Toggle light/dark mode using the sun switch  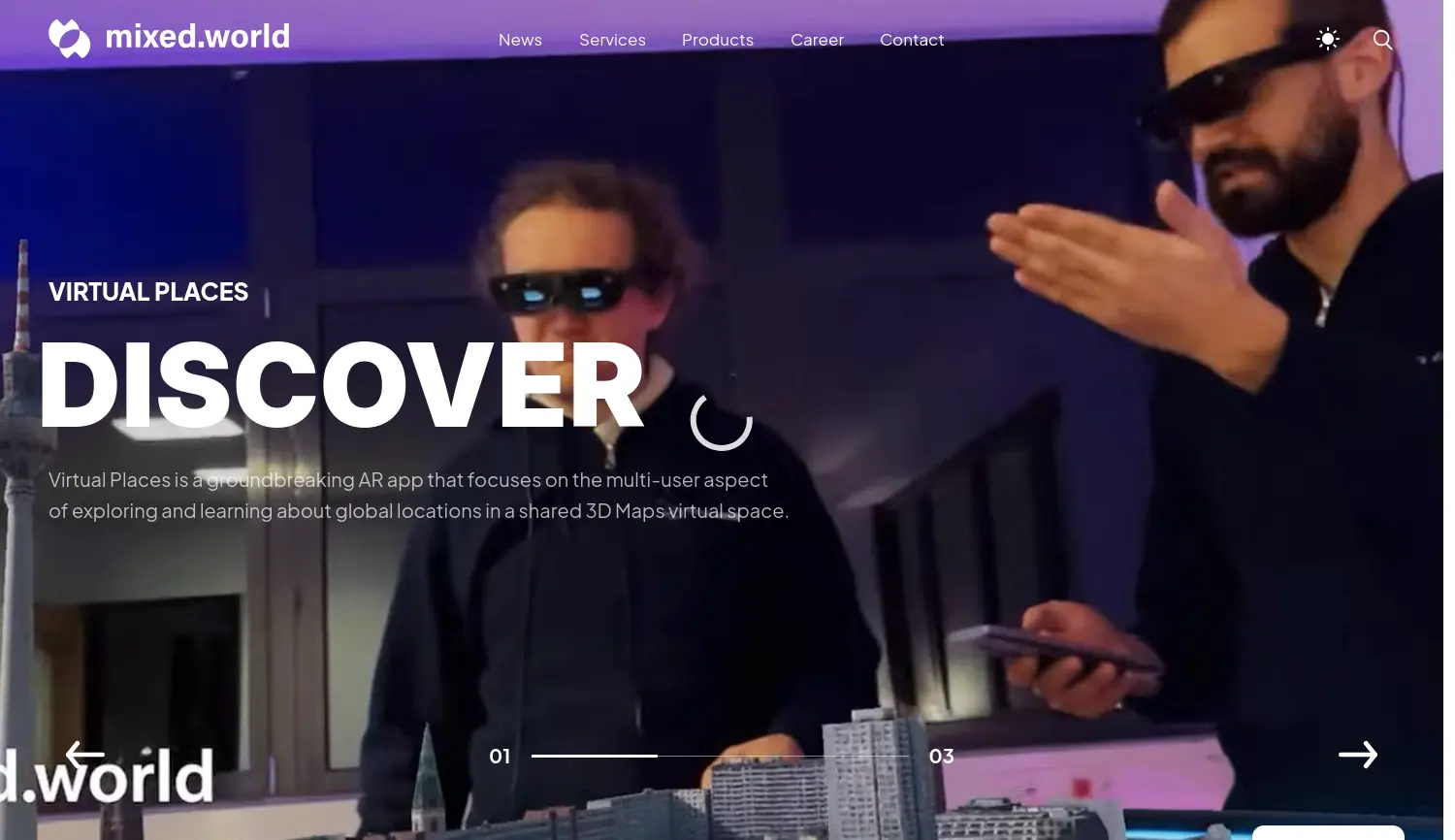pos(1327,38)
